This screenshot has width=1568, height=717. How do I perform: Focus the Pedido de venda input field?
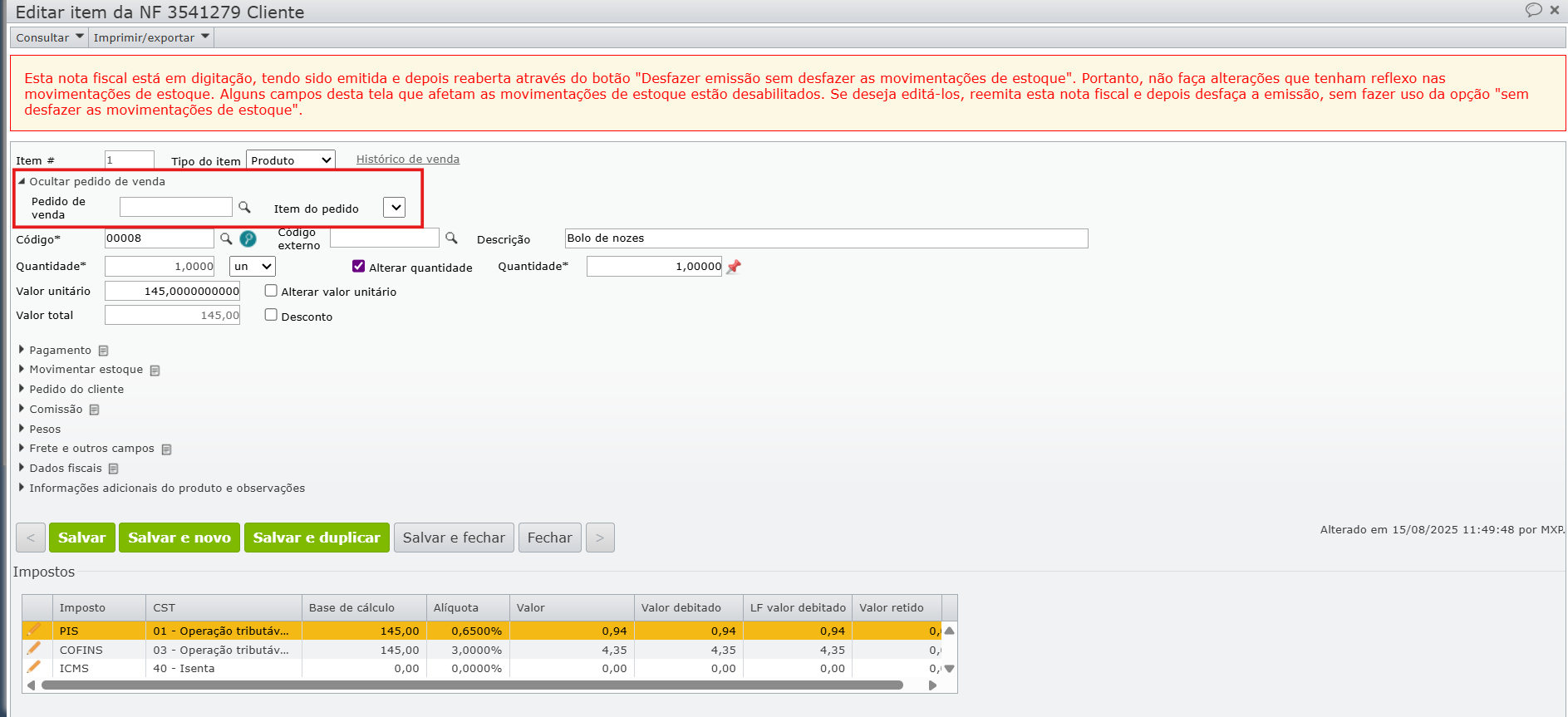click(x=176, y=207)
